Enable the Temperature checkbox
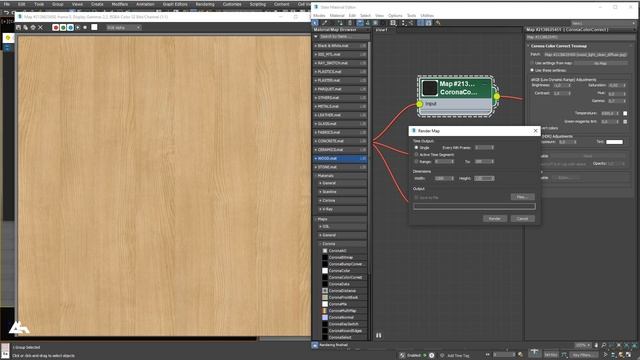Viewport: 640px width, 360px height. tap(625, 113)
